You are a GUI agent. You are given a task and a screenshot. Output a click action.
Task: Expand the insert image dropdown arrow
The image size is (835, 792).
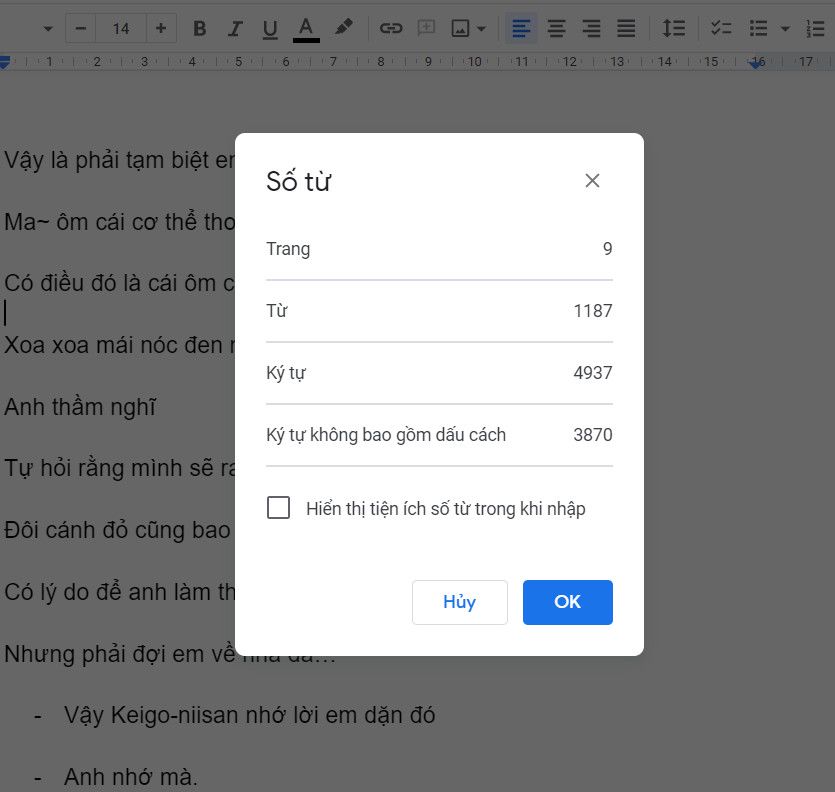click(x=481, y=29)
